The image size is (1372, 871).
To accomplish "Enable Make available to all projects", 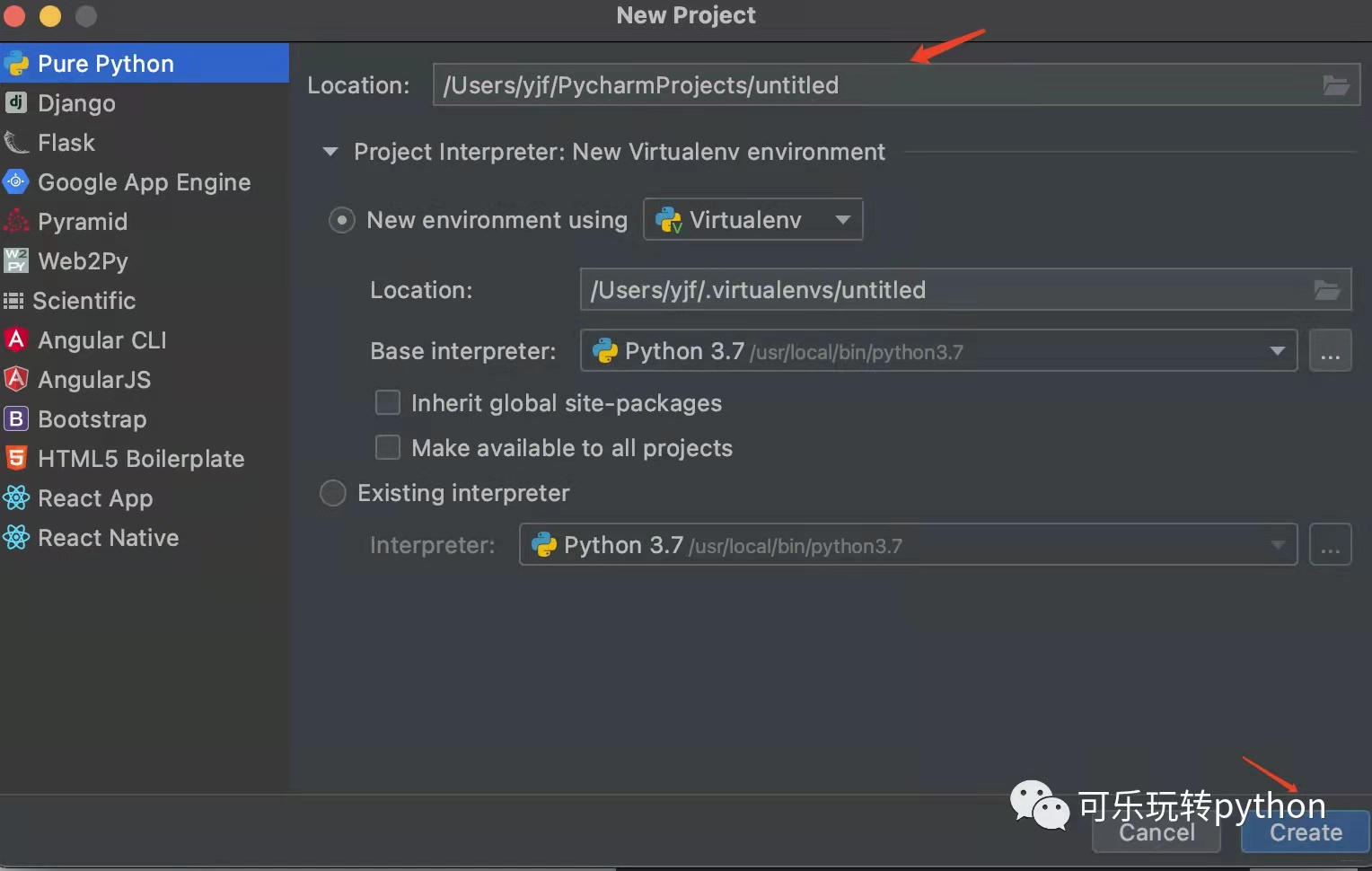I will [x=388, y=447].
